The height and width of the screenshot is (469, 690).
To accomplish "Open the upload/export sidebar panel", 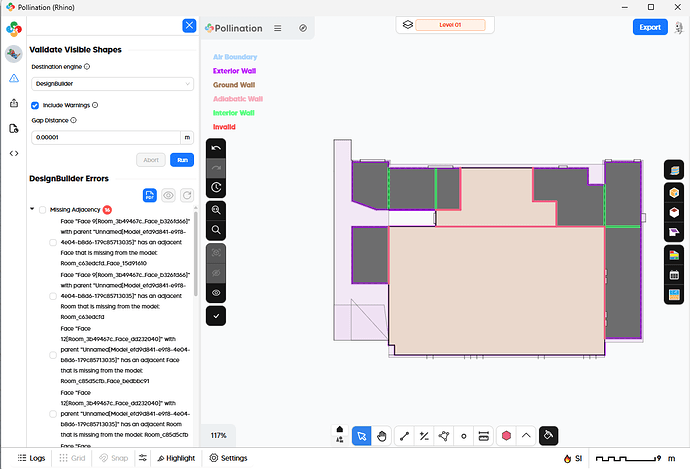I will click(14, 103).
